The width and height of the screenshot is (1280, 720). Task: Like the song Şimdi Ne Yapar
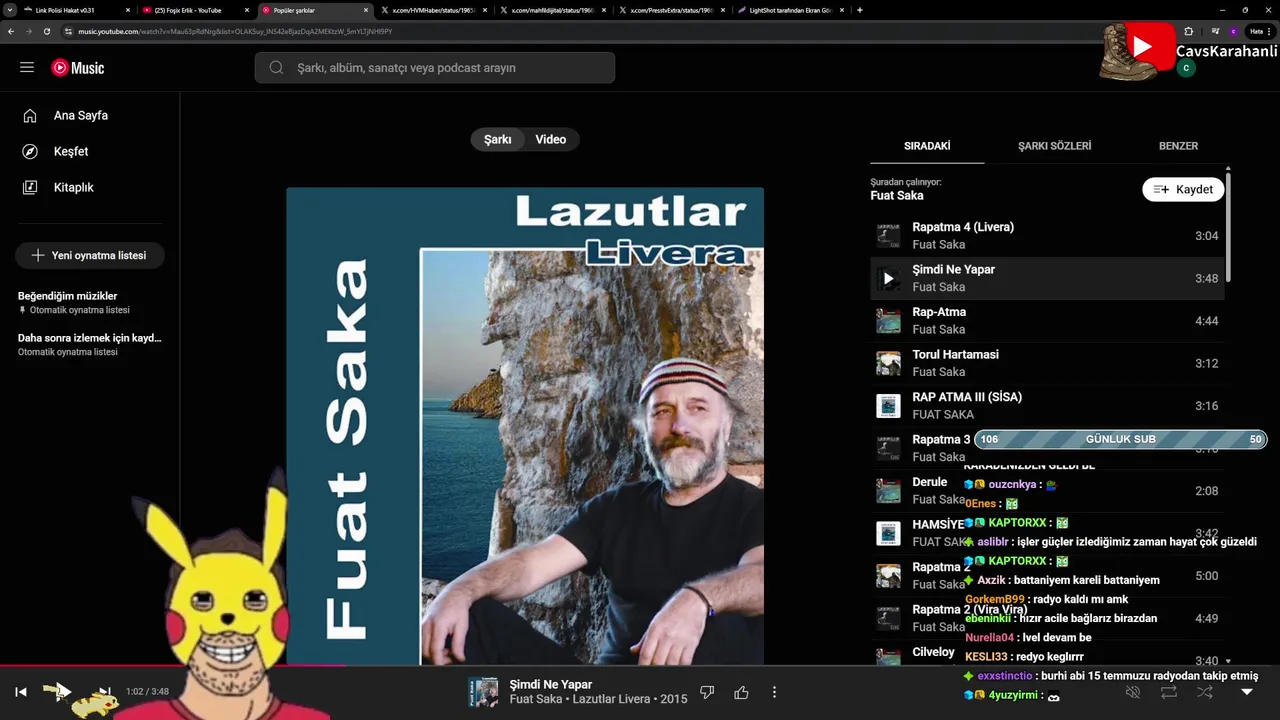pyautogui.click(x=741, y=692)
